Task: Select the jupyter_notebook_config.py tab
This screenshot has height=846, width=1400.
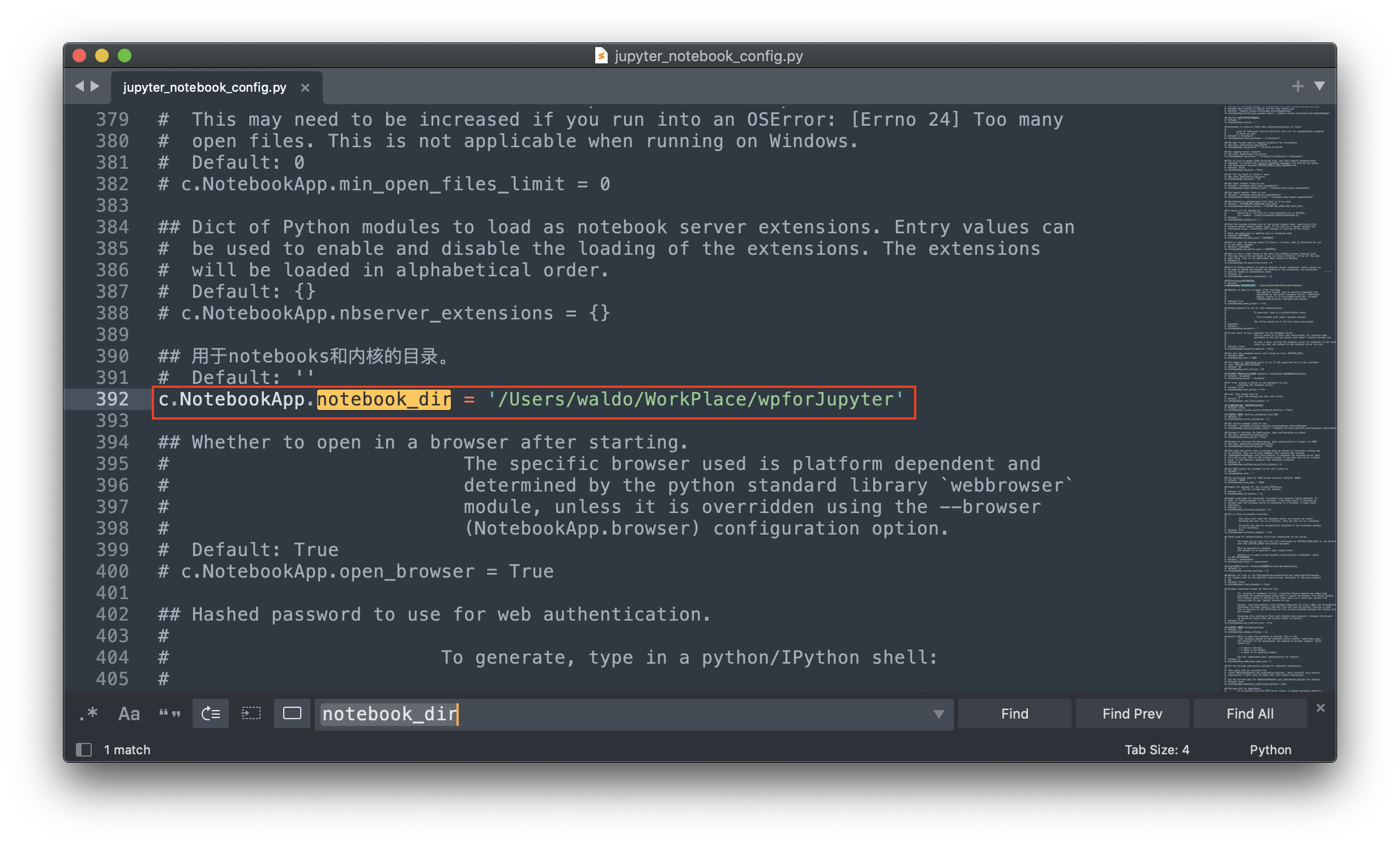Action: point(204,88)
